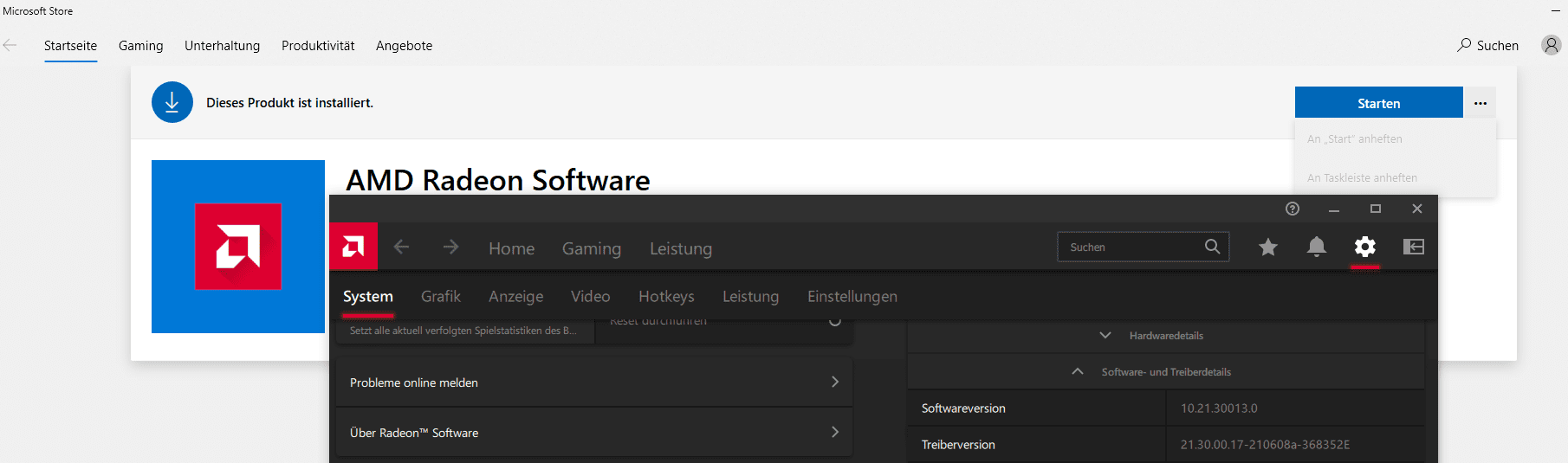Go back in Microsoft Store
The image size is (1568, 463).
tap(10, 46)
